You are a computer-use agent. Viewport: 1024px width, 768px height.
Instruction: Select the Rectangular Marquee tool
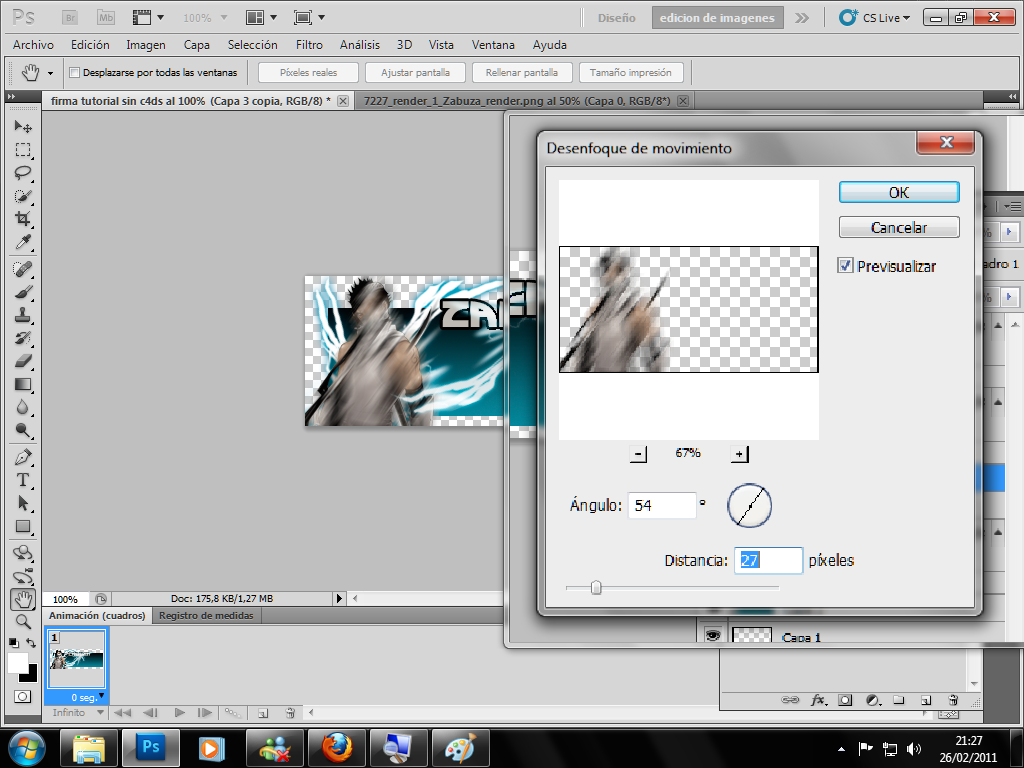[23, 150]
